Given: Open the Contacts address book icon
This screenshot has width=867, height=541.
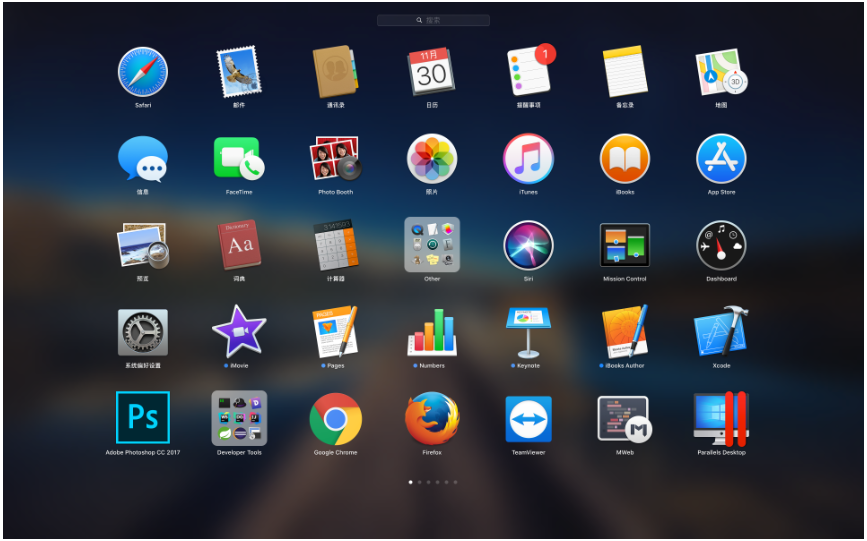Looking at the screenshot, I should (x=335, y=72).
